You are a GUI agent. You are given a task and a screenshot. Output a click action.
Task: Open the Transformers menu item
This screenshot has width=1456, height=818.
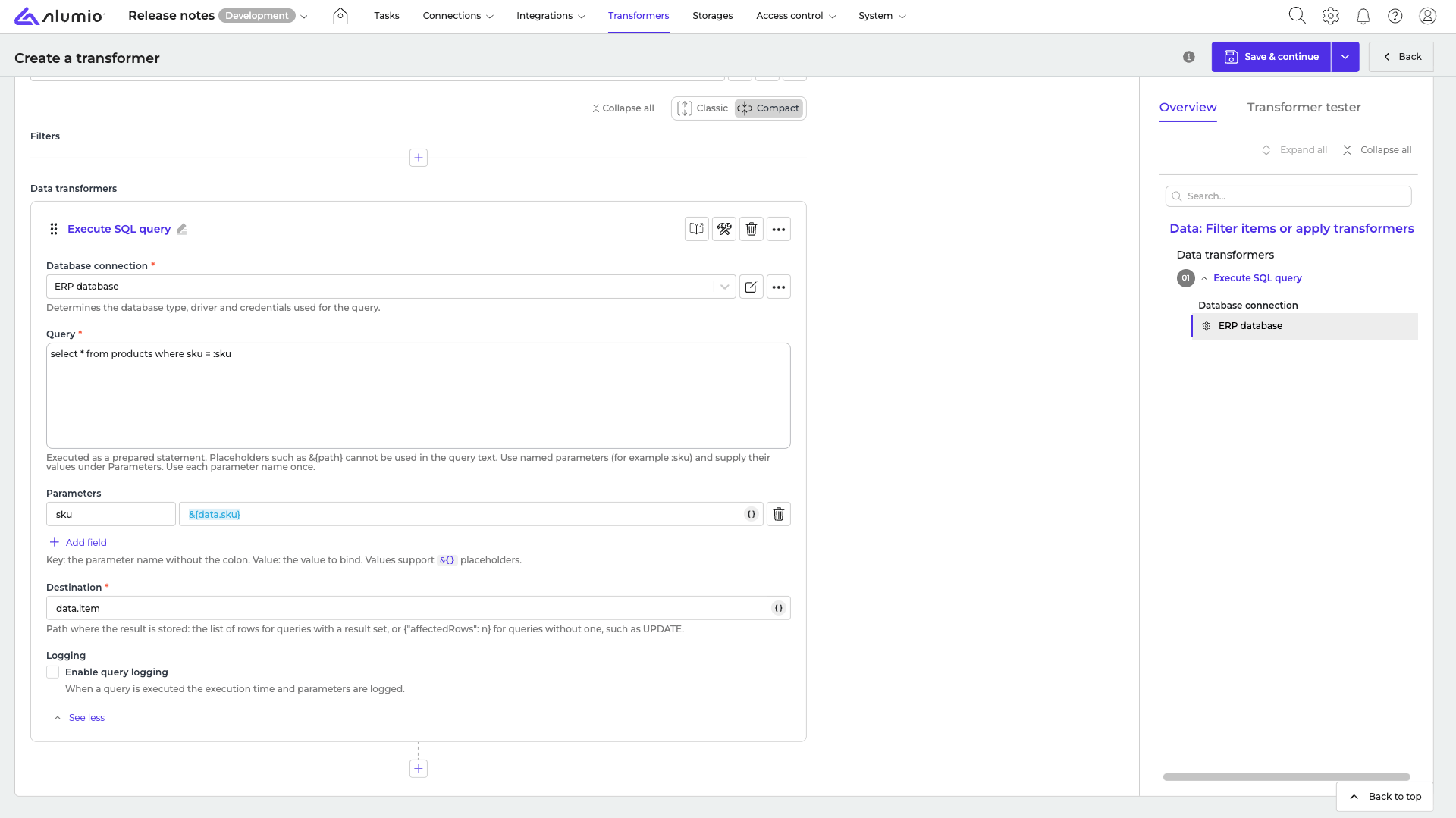coord(639,16)
